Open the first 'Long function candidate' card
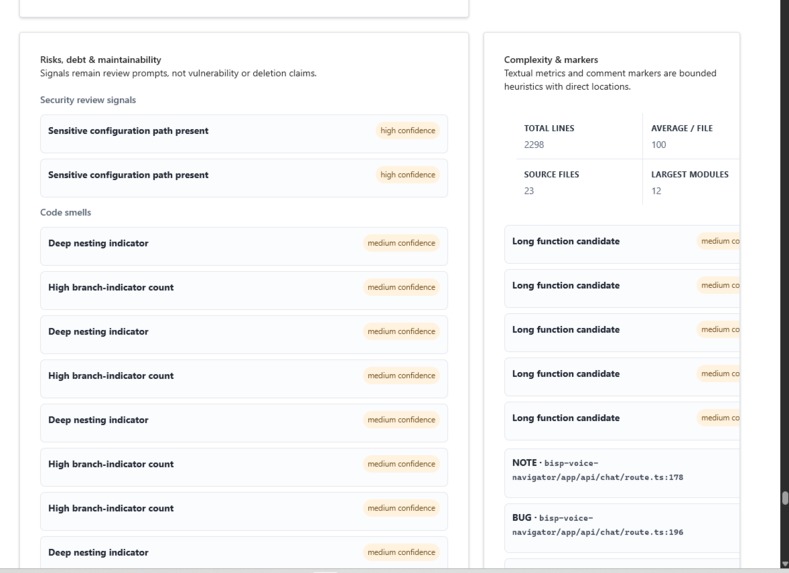The width and height of the screenshot is (789, 573). pyautogui.click(x=622, y=244)
